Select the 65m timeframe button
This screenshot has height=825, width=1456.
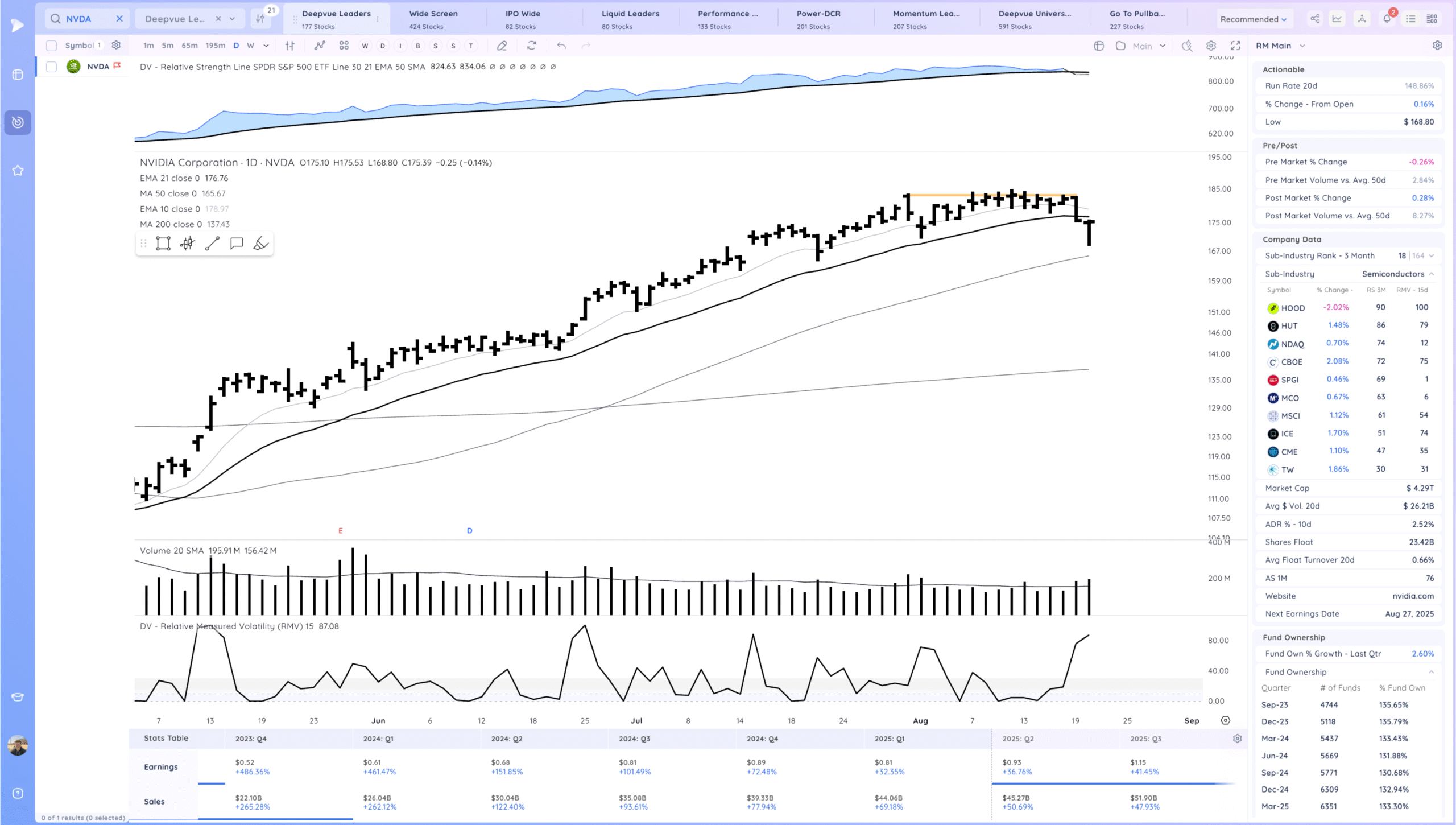click(189, 46)
